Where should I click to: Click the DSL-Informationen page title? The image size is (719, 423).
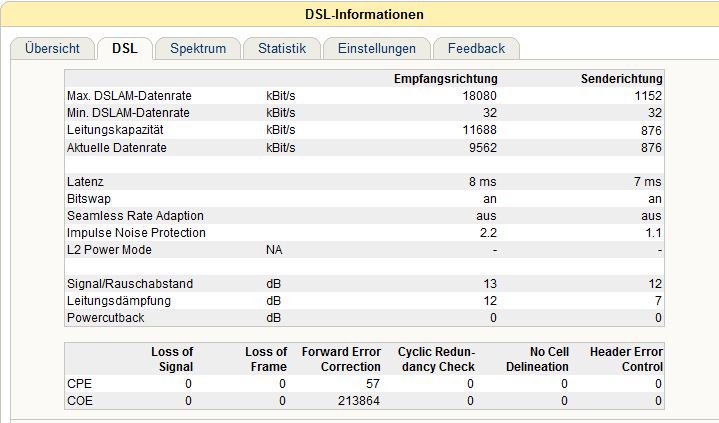[x=364, y=14]
